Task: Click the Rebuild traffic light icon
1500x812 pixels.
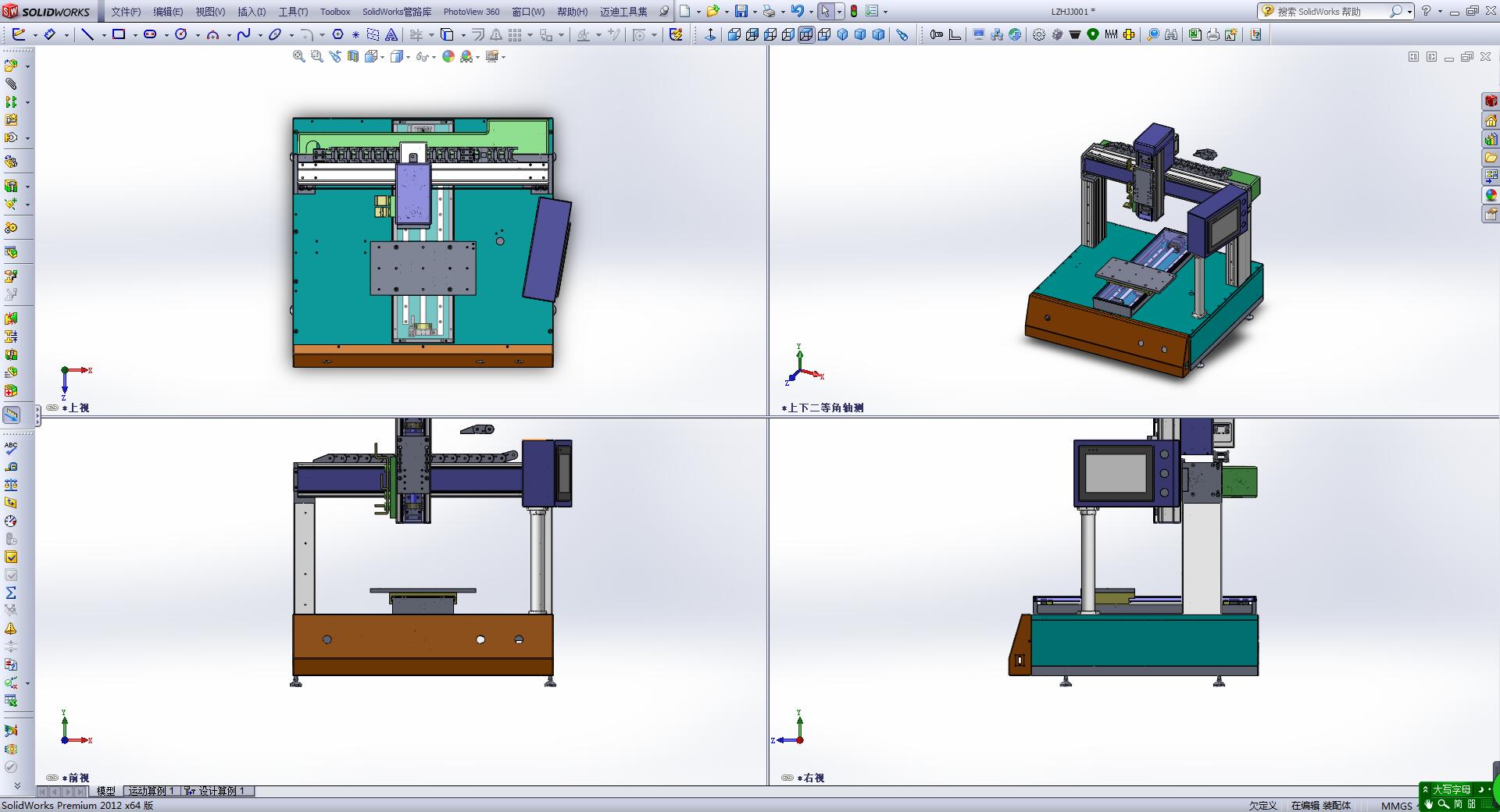Action: [854, 11]
